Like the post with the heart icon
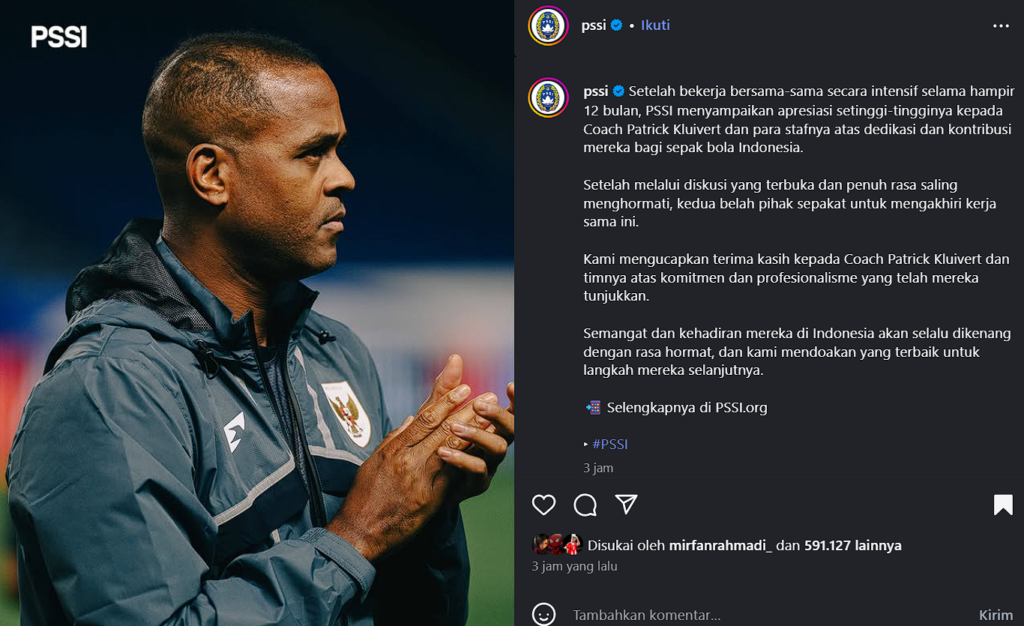 coord(543,505)
